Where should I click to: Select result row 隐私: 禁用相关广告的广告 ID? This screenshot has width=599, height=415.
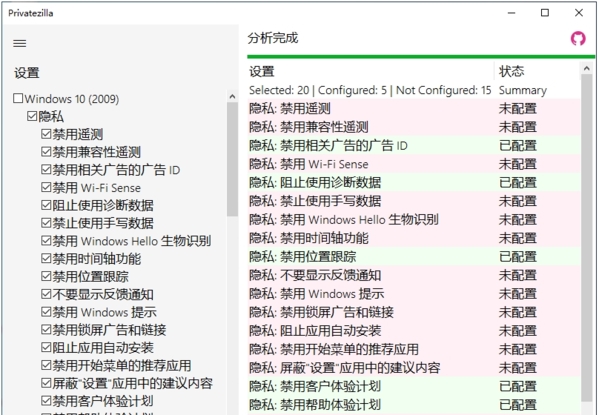tap(414, 146)
